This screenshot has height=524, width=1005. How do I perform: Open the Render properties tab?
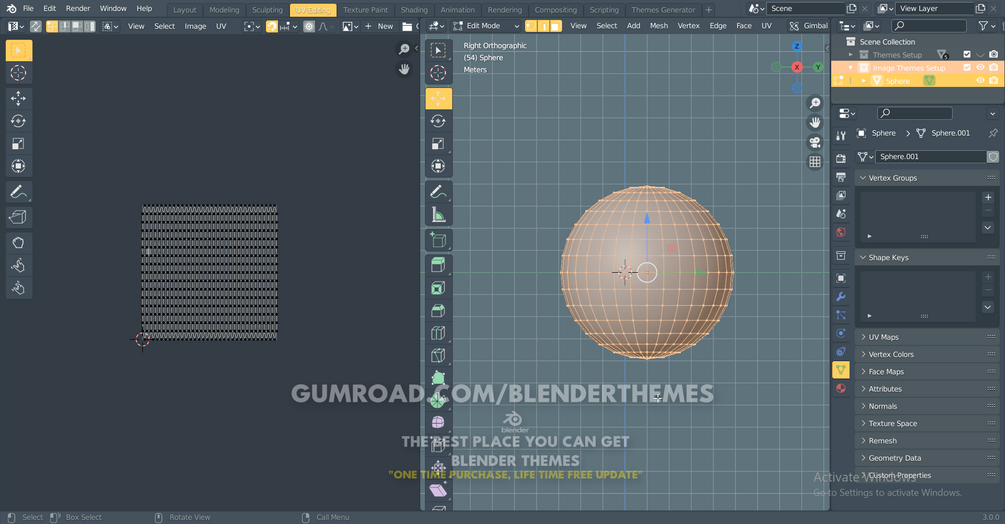point(841,158)
